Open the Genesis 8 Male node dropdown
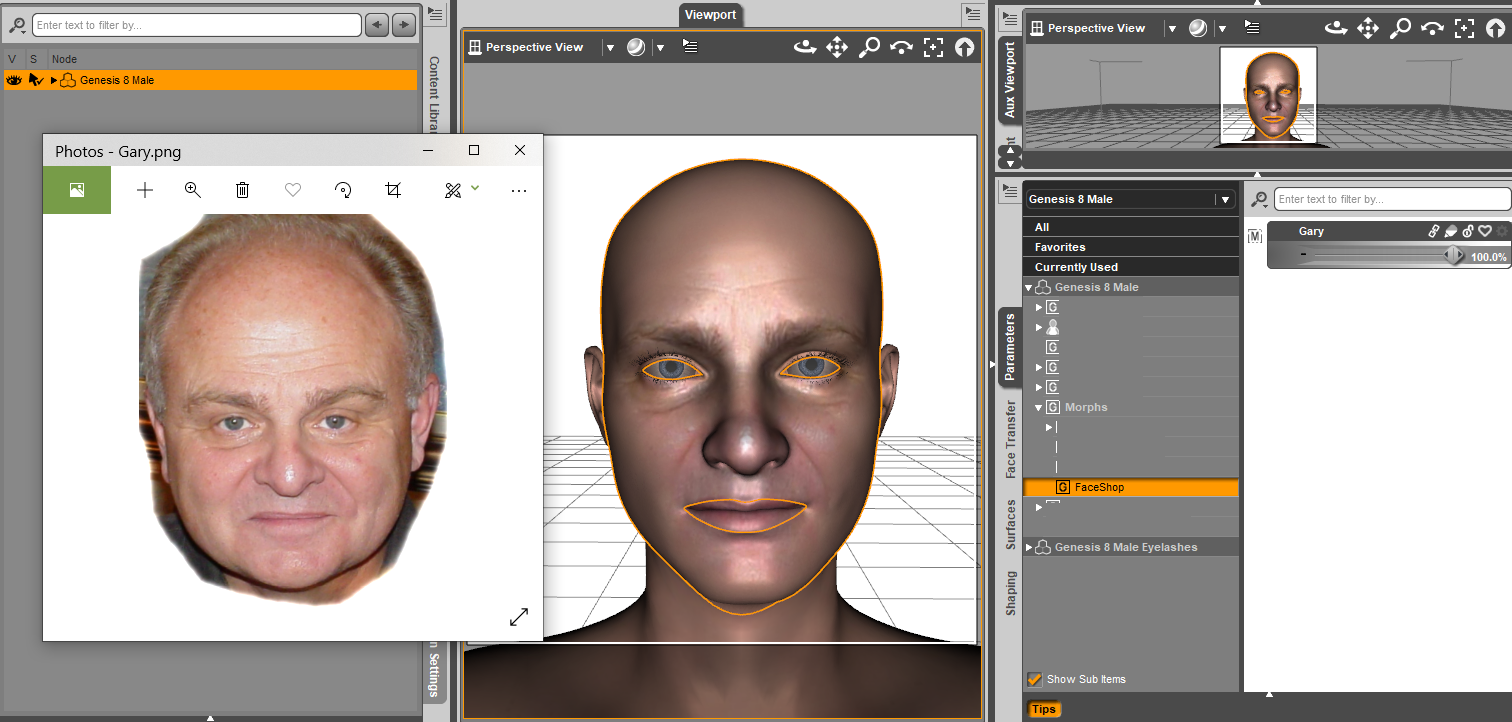The height and width of the screenshot is (722, 1512). (x=1224, y=199)
